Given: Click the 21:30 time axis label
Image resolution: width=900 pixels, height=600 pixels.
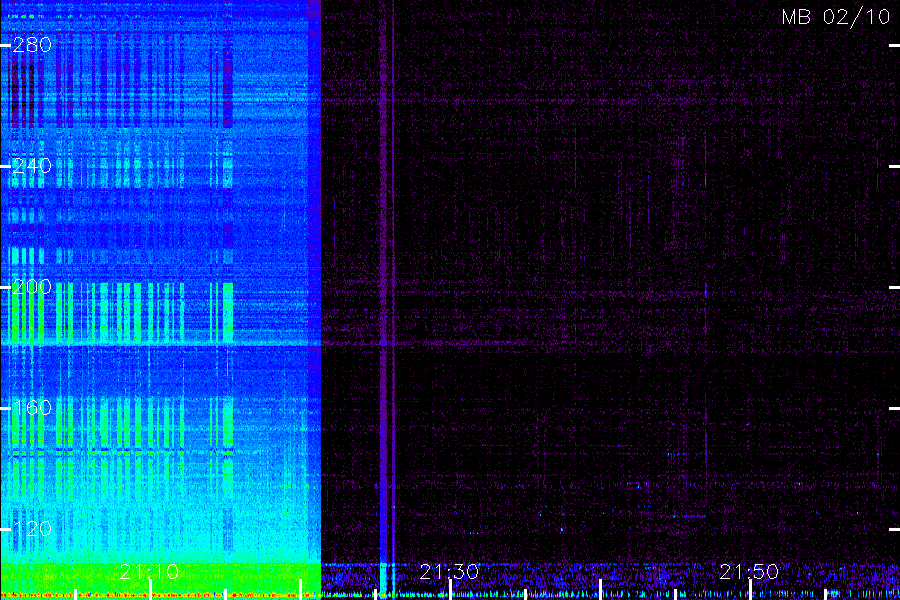Looking at the screenshot, I should [449, 571].
